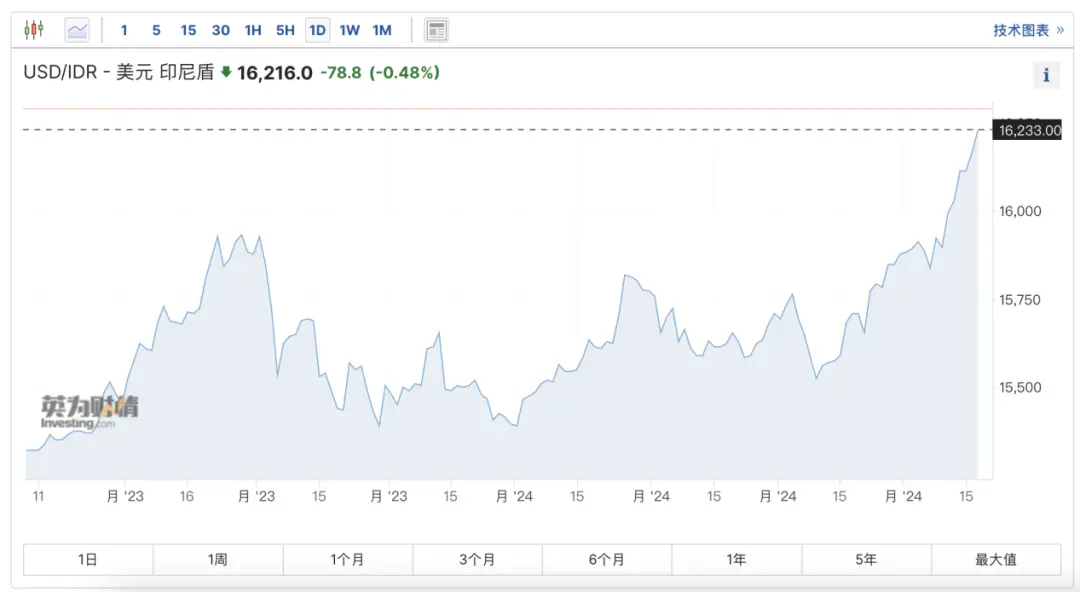Open 技术图表 technical chart link
Viewport: 1080px width, 592px height.
1028,30
